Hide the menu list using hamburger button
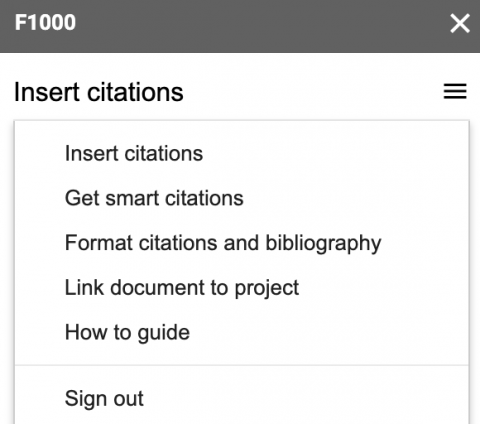 [455, 91]
